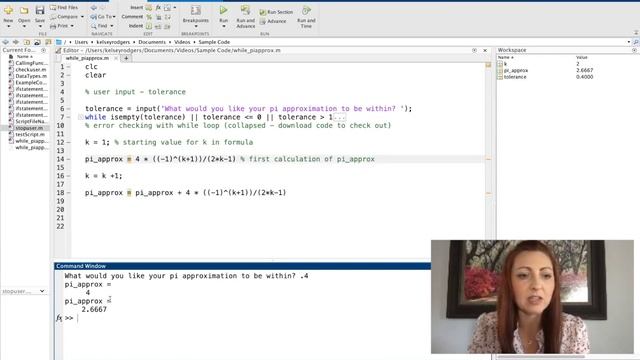
Task: Select pi_approx variable in Workspace
Action: (516, 70)
